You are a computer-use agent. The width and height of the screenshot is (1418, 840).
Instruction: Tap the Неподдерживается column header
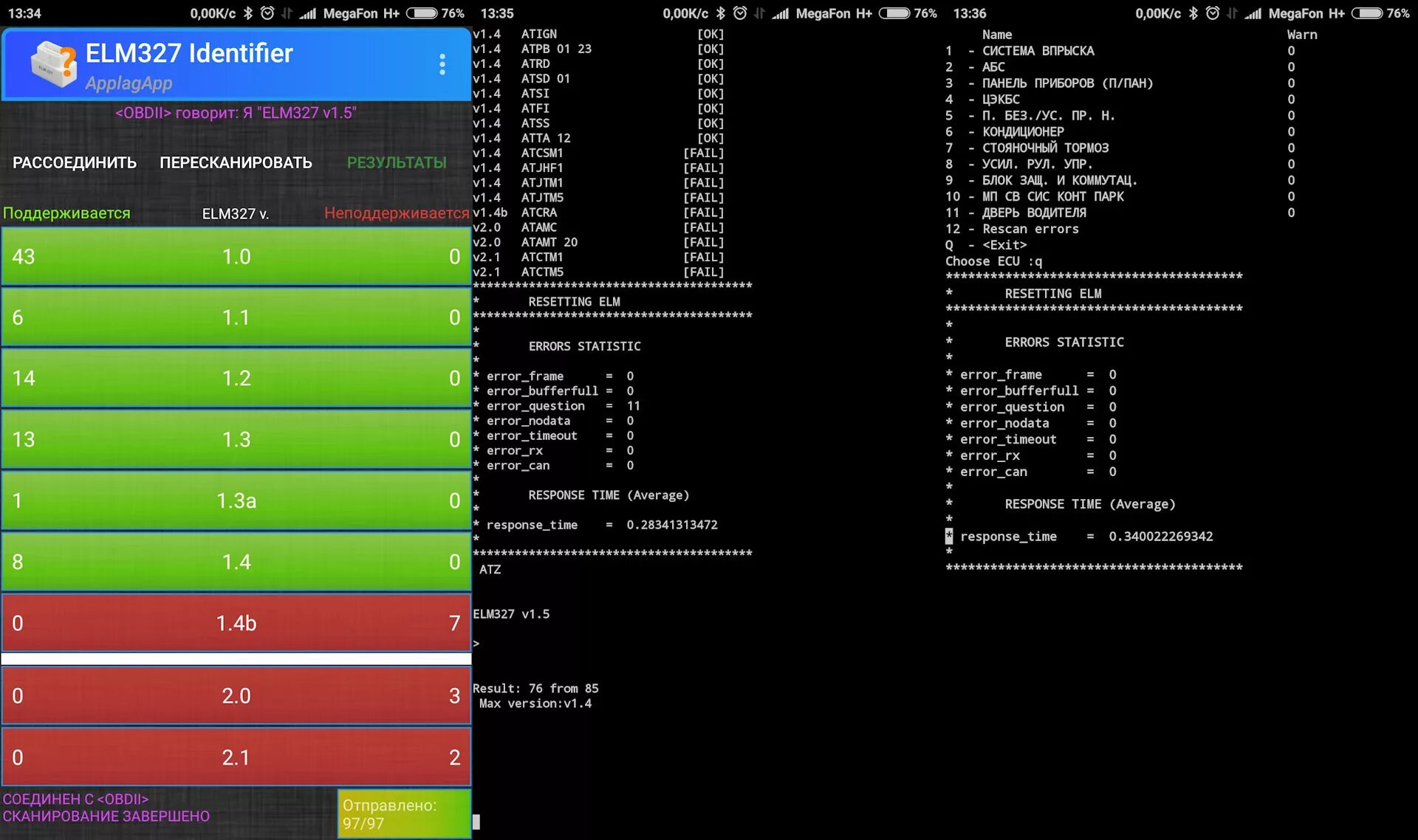coord(397,213)
